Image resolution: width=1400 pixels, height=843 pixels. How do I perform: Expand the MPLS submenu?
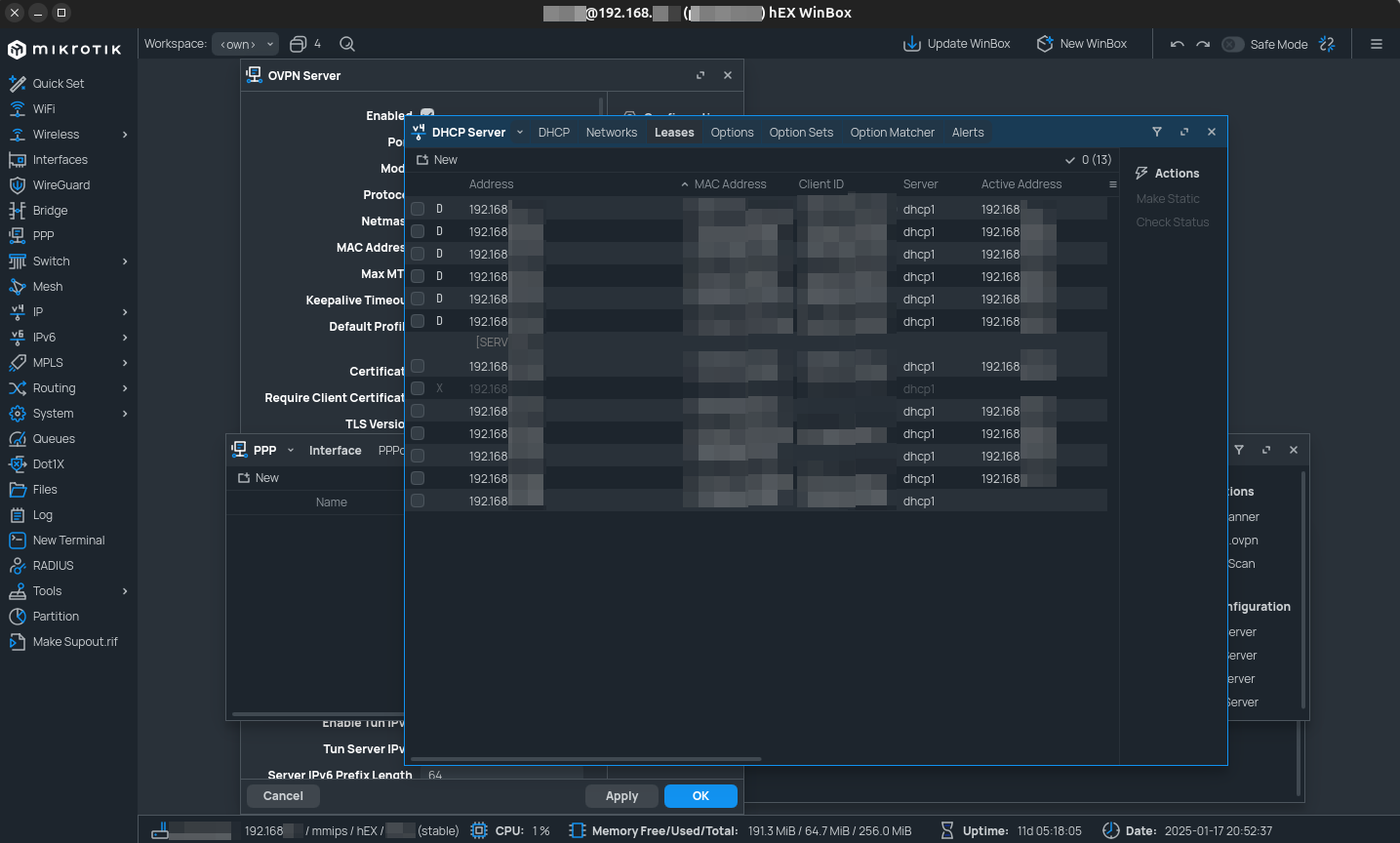coord(125,363)
